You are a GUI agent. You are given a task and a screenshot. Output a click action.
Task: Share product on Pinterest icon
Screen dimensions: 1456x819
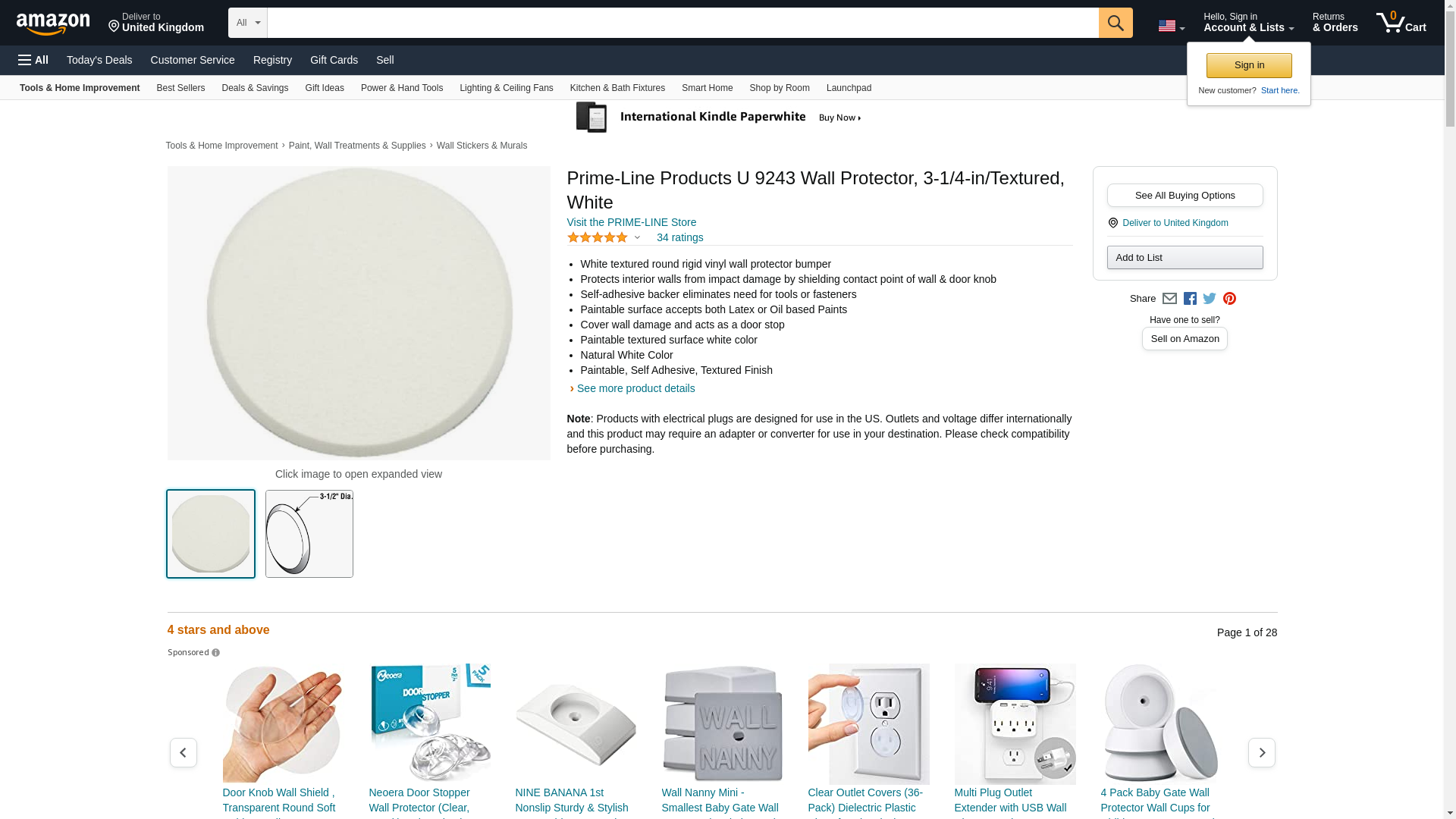click(1229, 299)
